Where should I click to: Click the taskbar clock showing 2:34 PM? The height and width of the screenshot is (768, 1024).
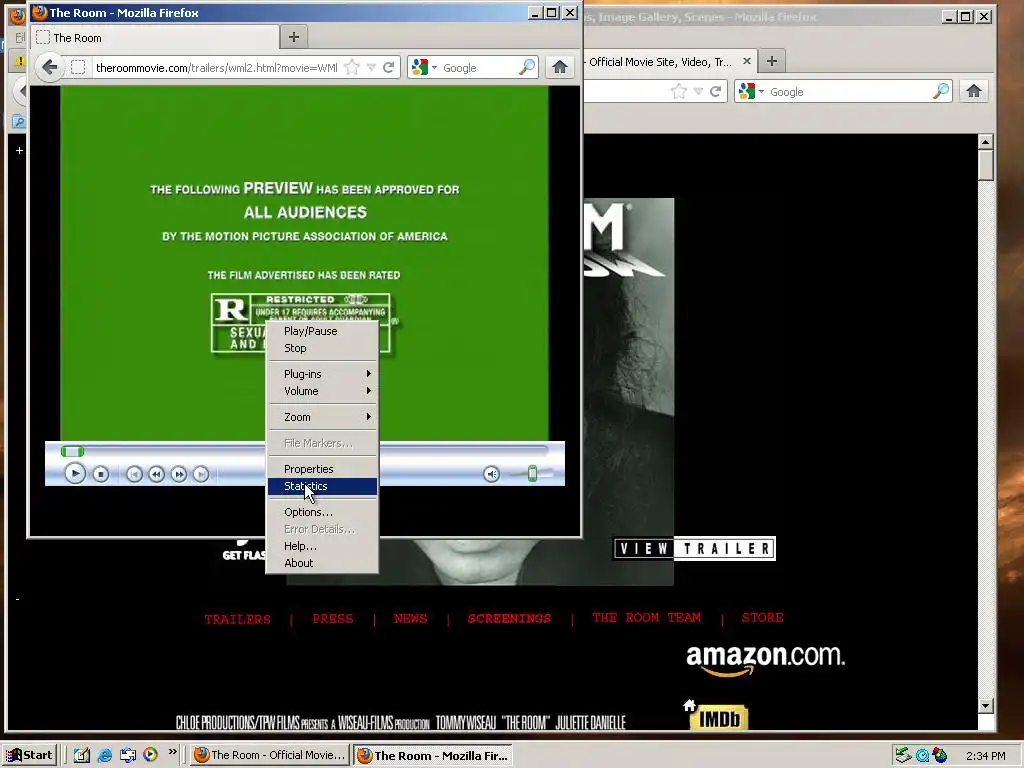pos(985,756)
